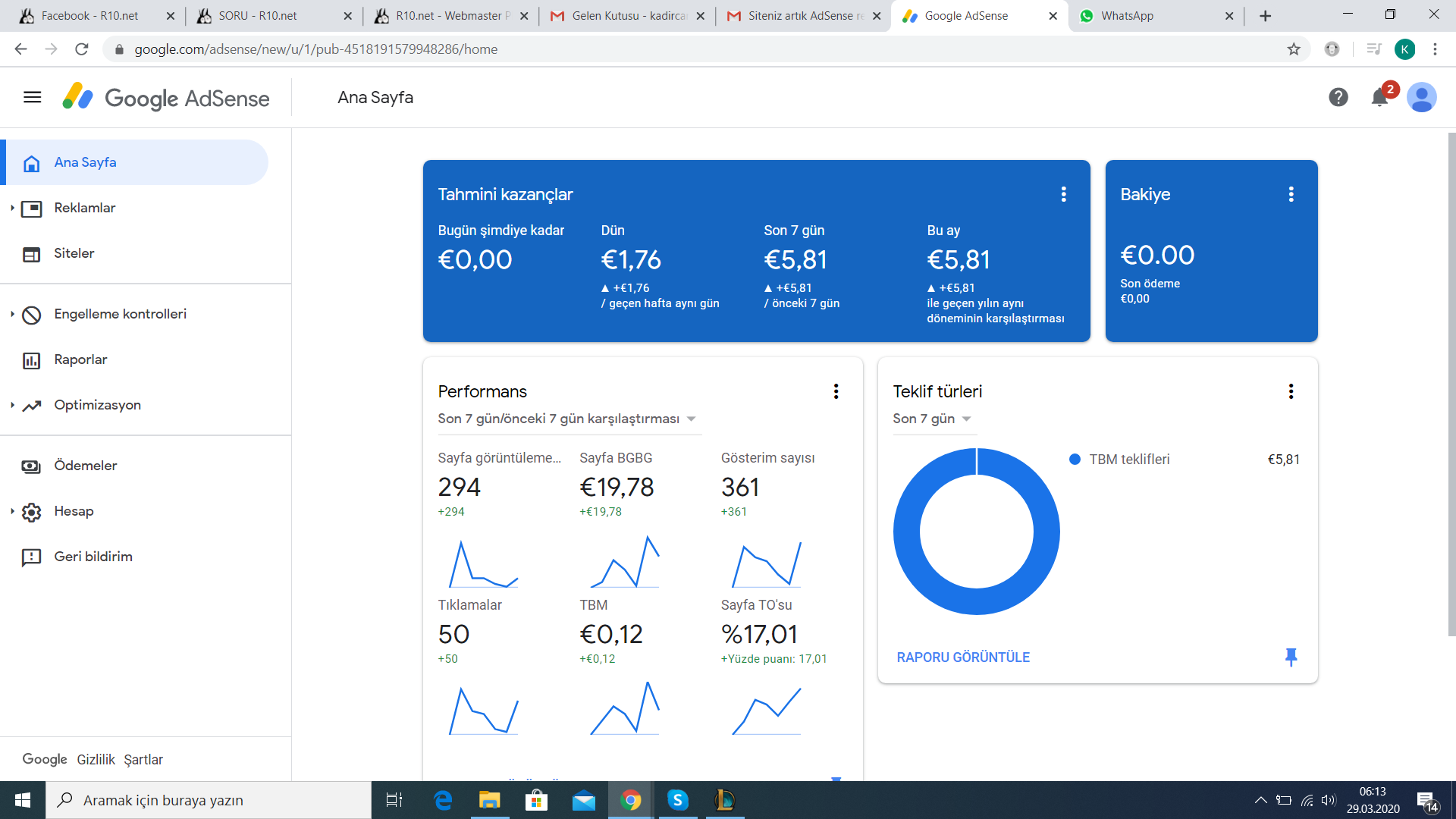The width and height of the screenshot is (1456, 819).
Task: Click the Sayfa BGBG sparkline chart
Action: (625, 562)
